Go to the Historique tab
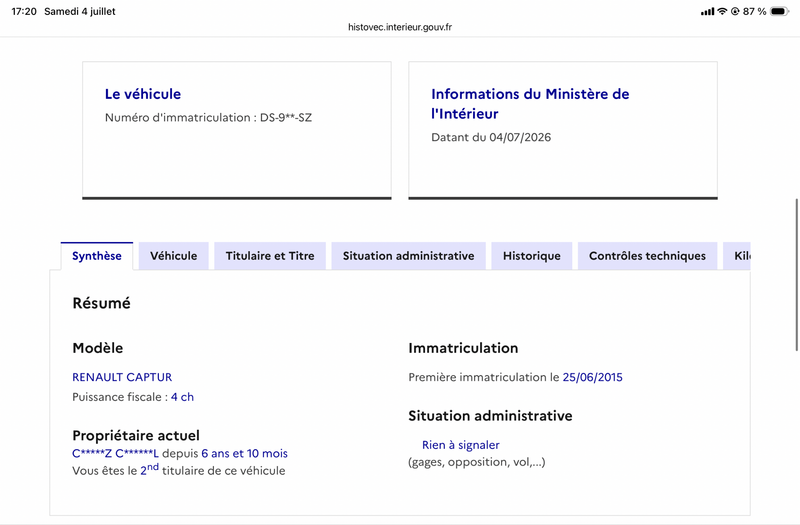 532,256
